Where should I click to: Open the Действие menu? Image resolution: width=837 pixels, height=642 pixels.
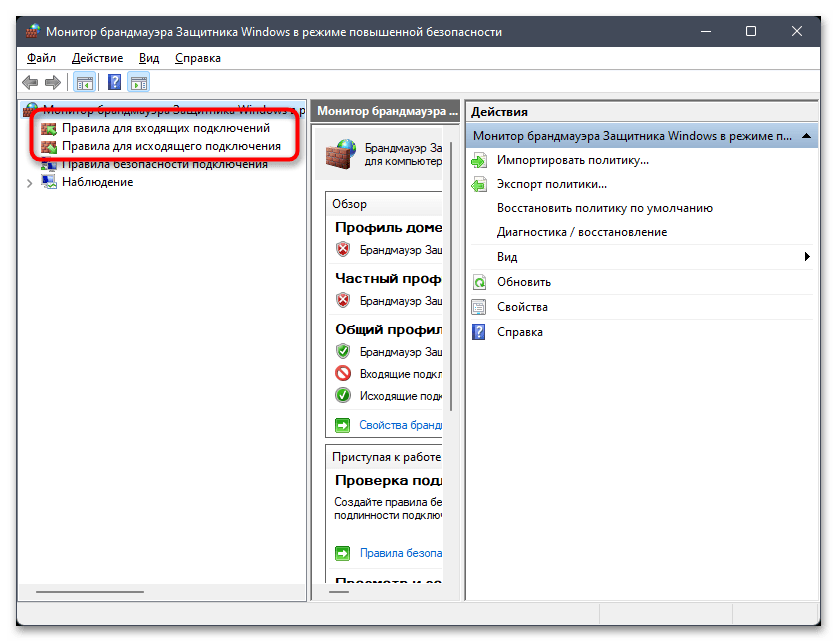pyautogui.click(x=97, y=58)
